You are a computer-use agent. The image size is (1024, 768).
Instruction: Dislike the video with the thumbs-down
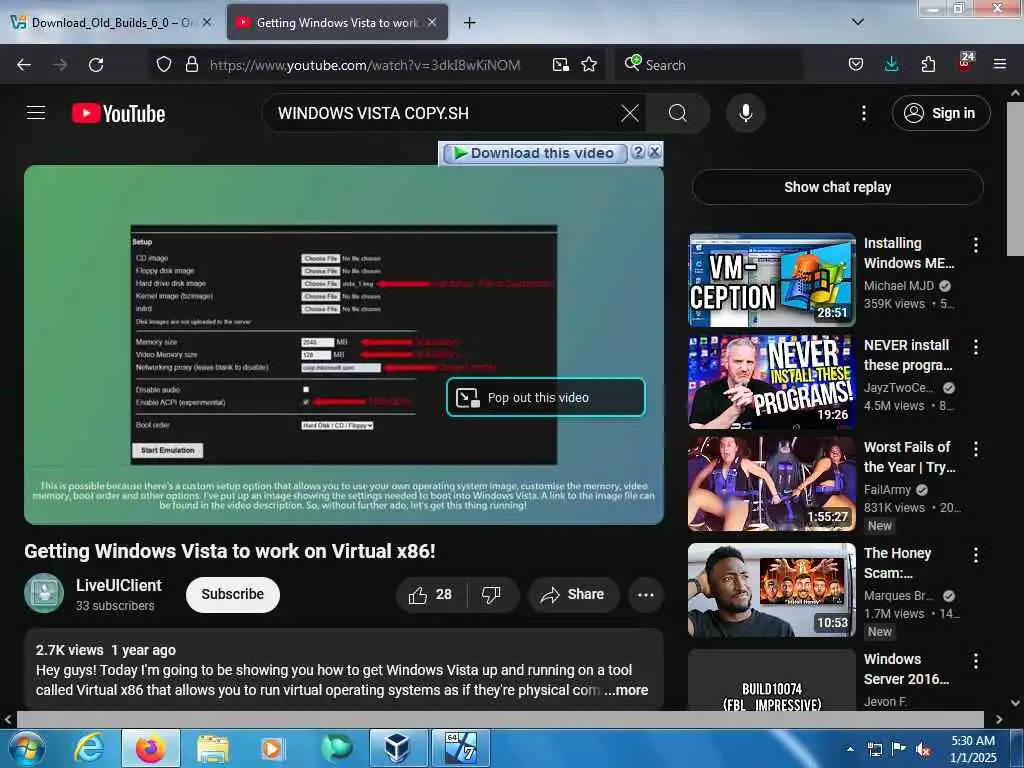(491, 595)
